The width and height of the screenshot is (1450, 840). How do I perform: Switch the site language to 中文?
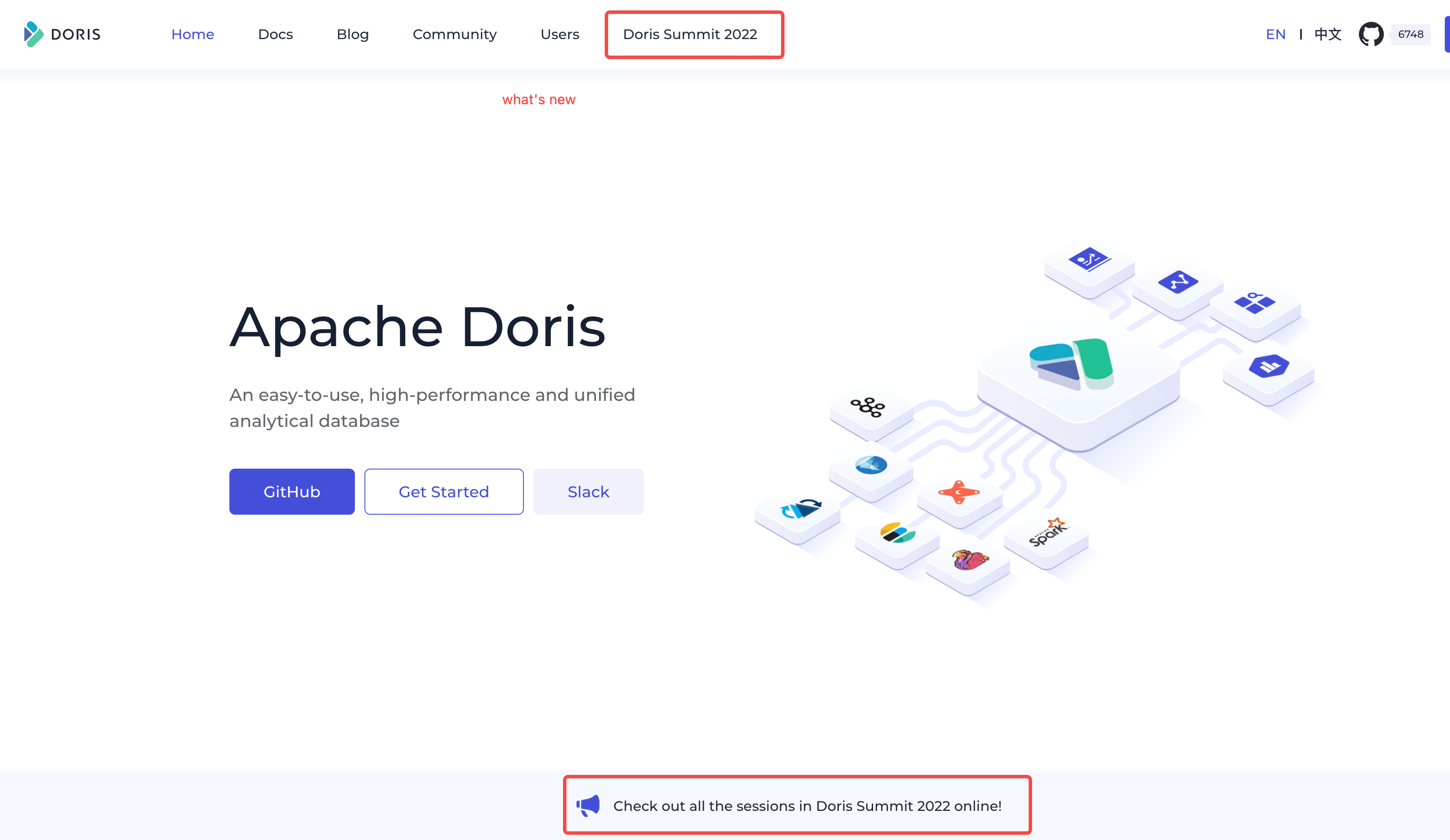[x=1328, y=34]
